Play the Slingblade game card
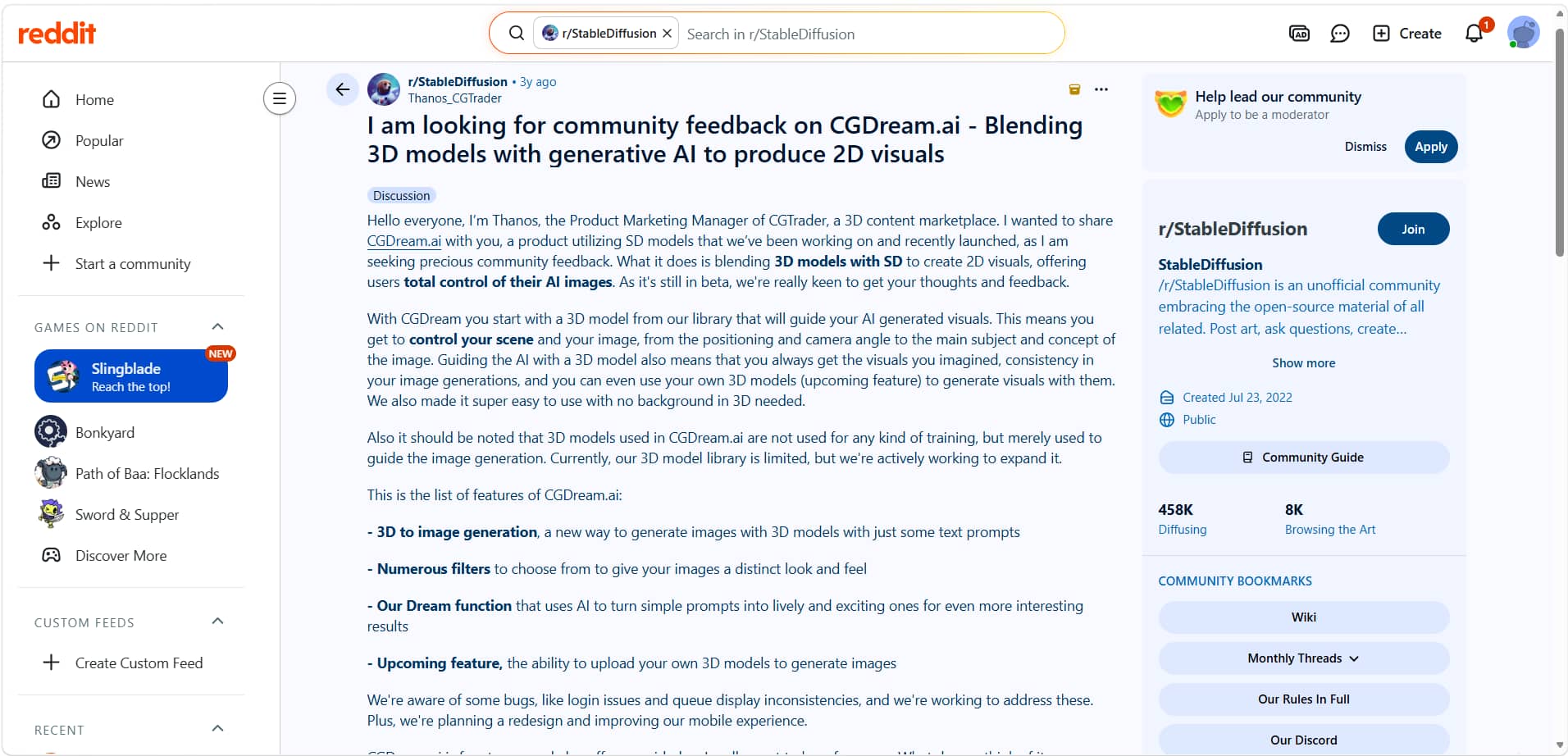 pyautogui.click(x=131, y=376)
